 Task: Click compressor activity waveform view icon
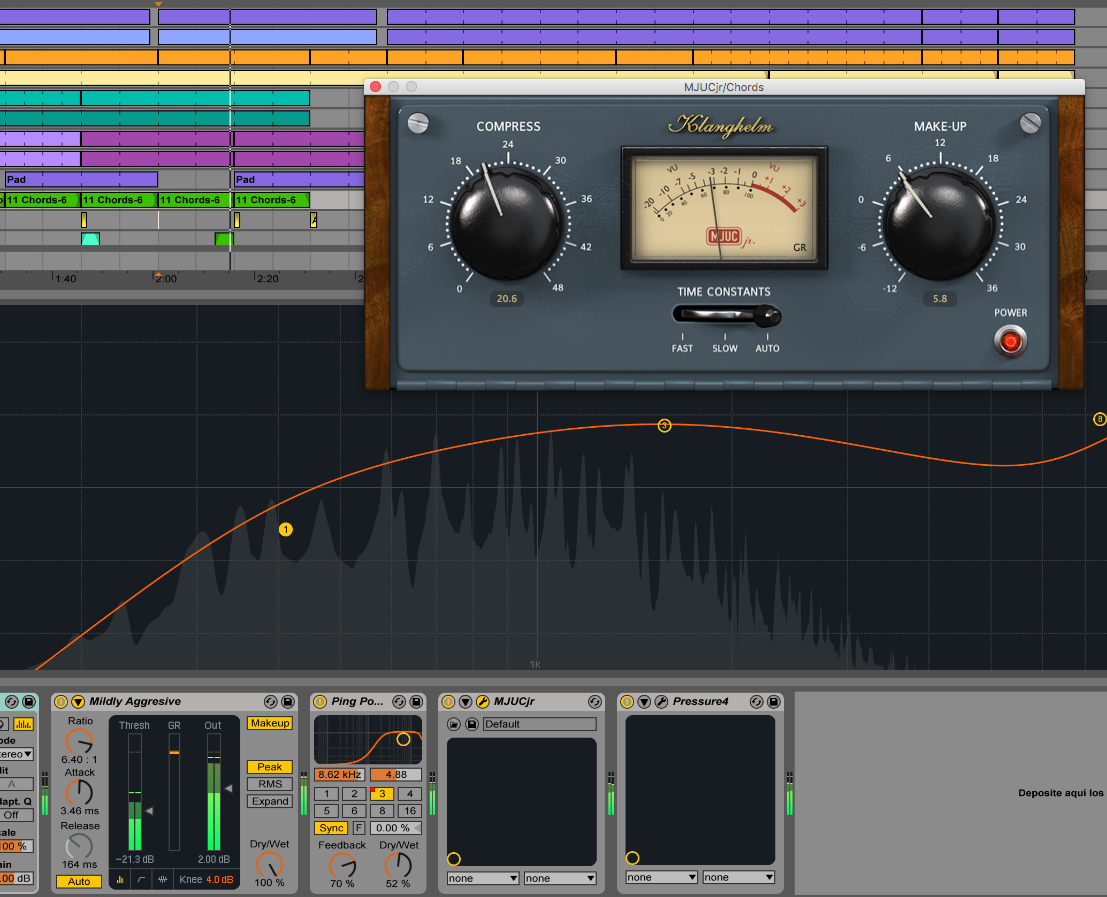click(x=162, y=879)
